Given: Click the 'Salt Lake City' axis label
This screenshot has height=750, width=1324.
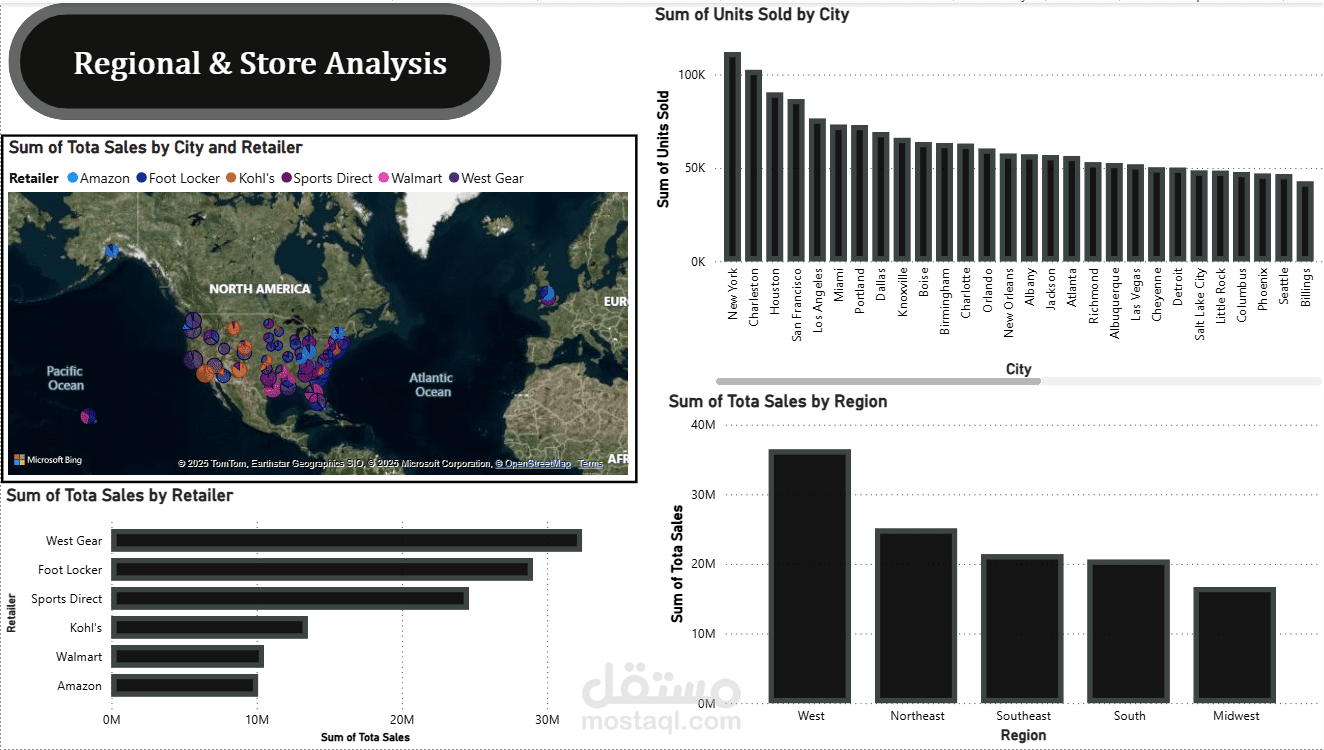Looking at the screenshot, I should click(1200, 304).
